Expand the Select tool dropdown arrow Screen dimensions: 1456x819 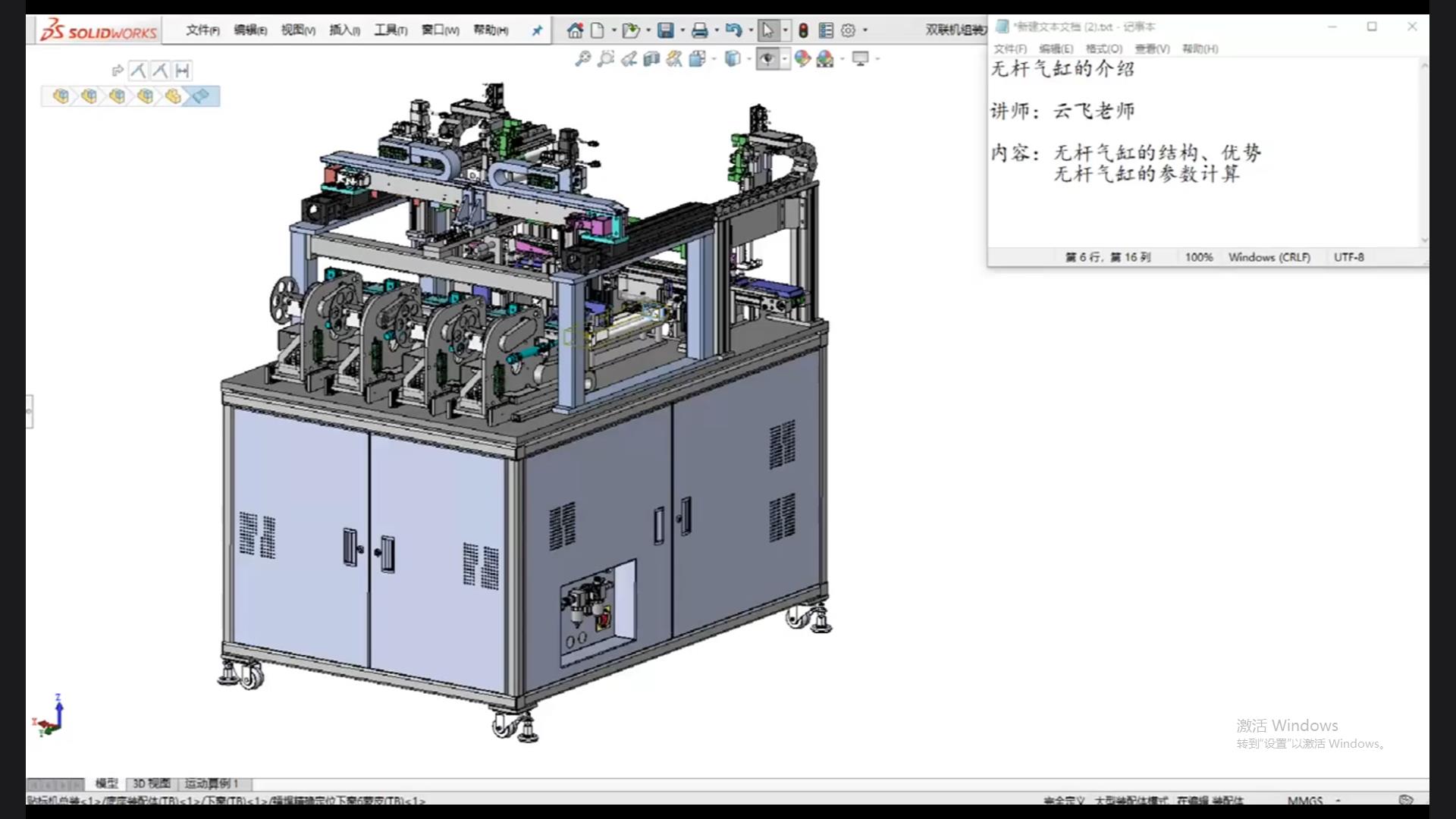click(x=785, y=30)
